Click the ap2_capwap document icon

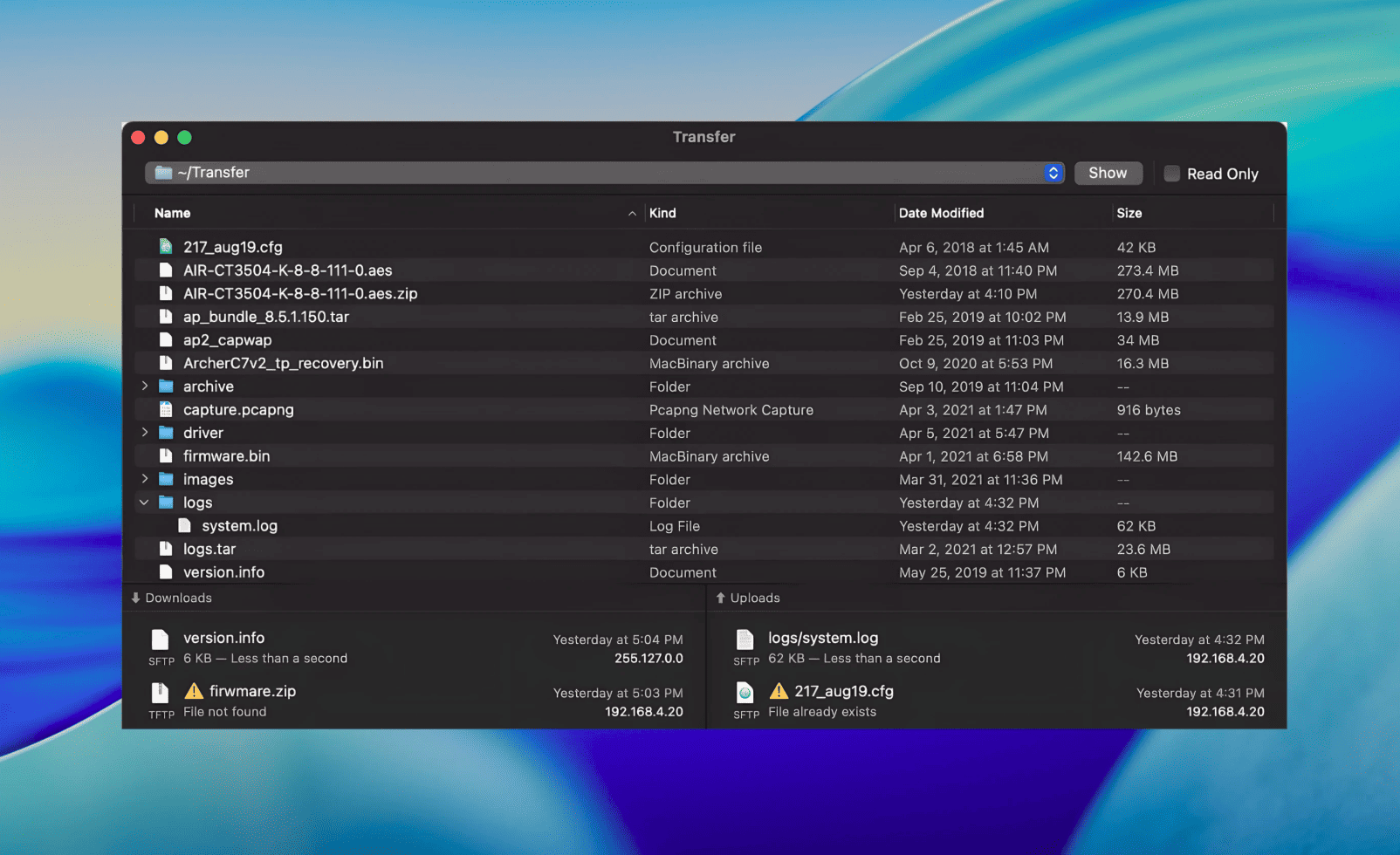coord(166,340)
